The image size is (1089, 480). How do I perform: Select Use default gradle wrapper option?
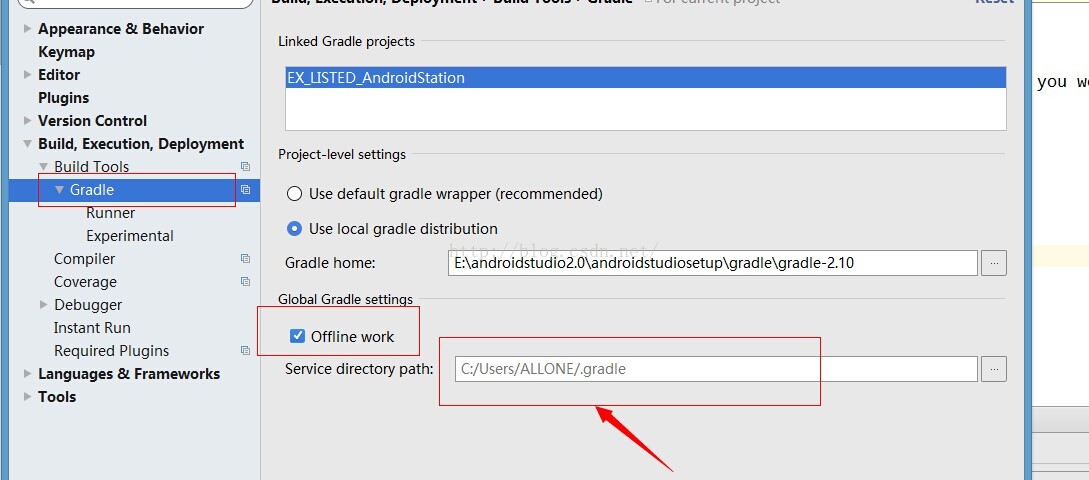[294, 194]
